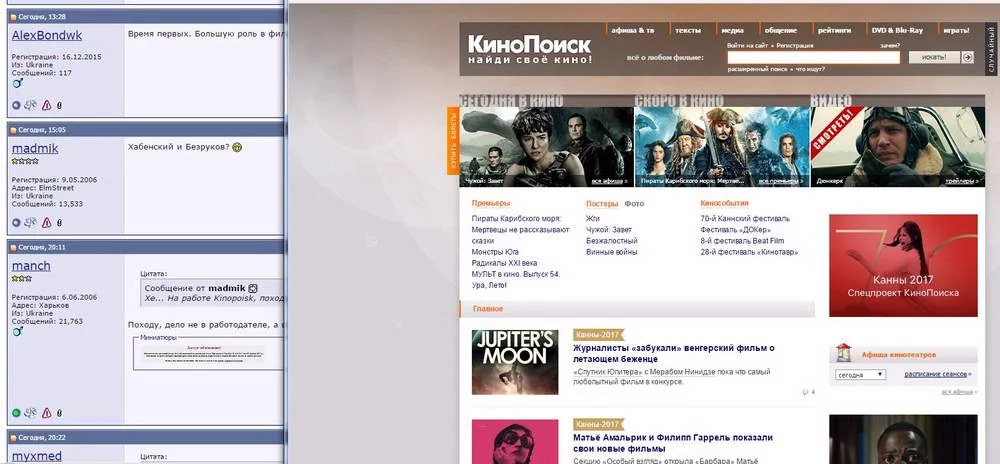Open AlexBondwk's profile link
Screen dimensions: 1000x464
point(47,36)
